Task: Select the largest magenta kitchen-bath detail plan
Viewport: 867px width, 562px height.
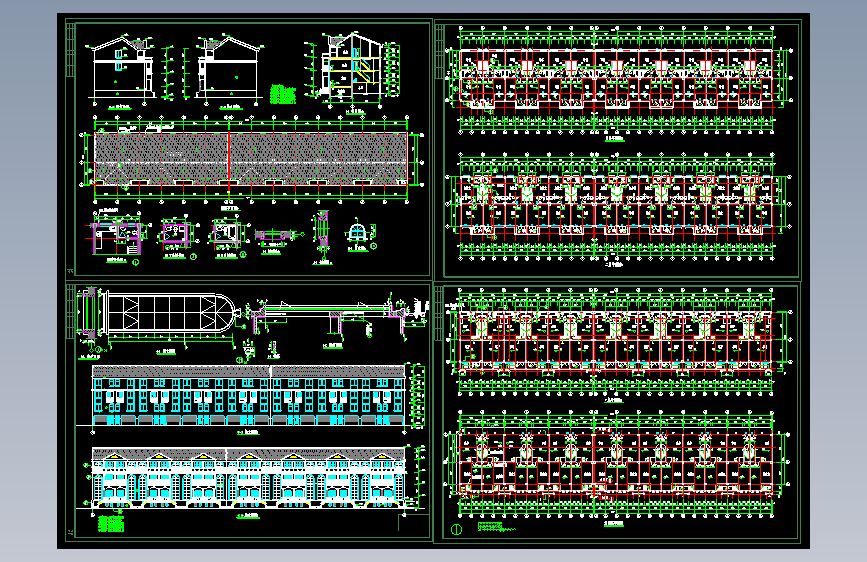Action: (x=118, y=236)
